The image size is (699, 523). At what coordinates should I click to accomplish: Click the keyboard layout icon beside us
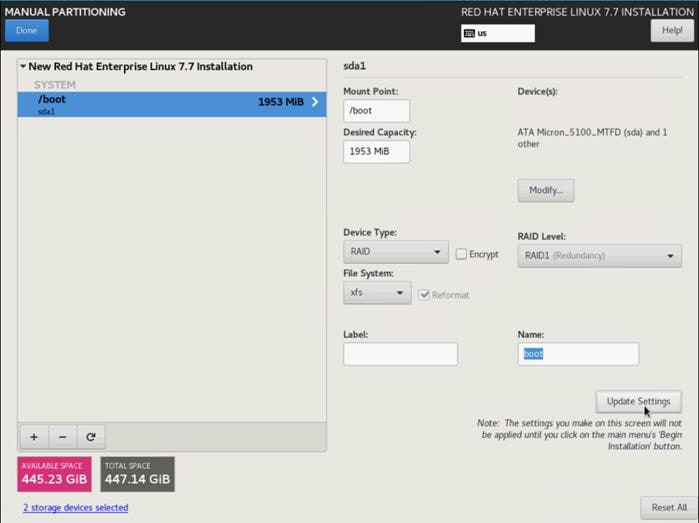pos(469,33)
